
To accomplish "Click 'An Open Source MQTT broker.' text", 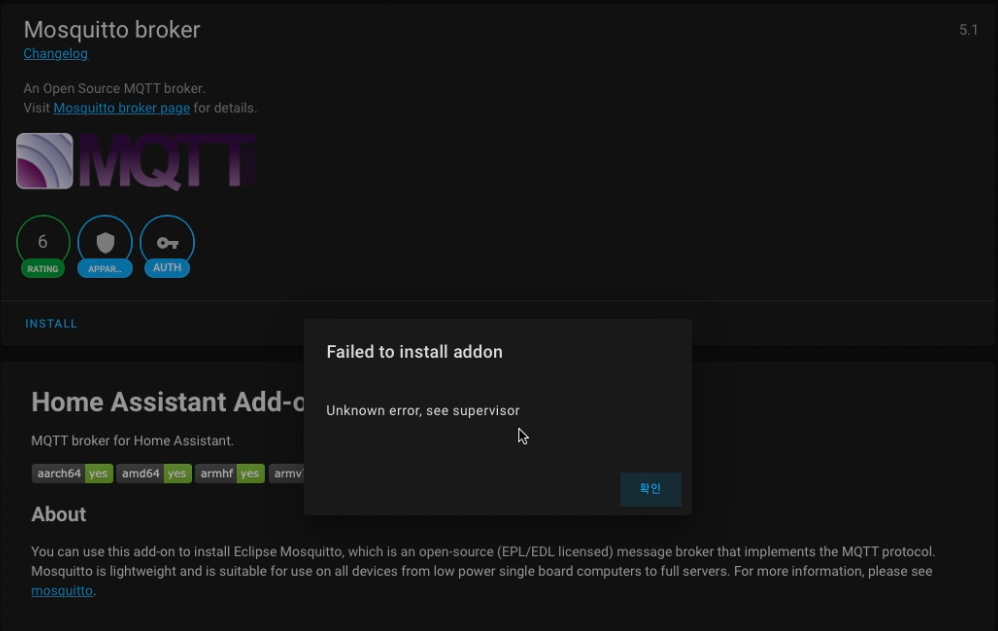I will (x=115, y=89).
